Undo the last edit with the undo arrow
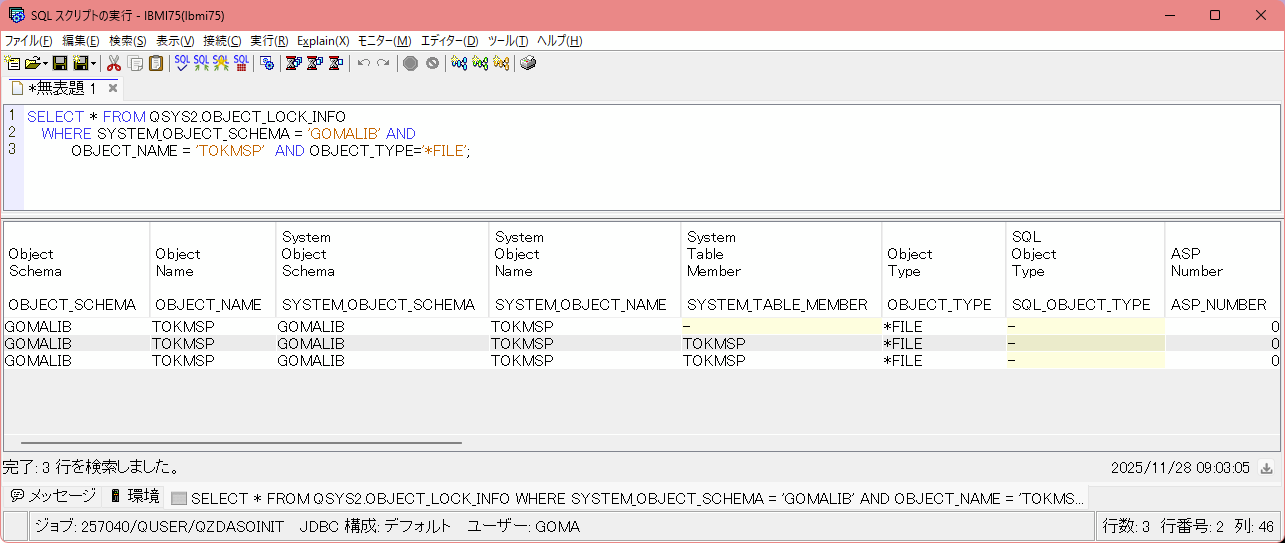This screenshot has height=543, width=1285. pos(364,63)
